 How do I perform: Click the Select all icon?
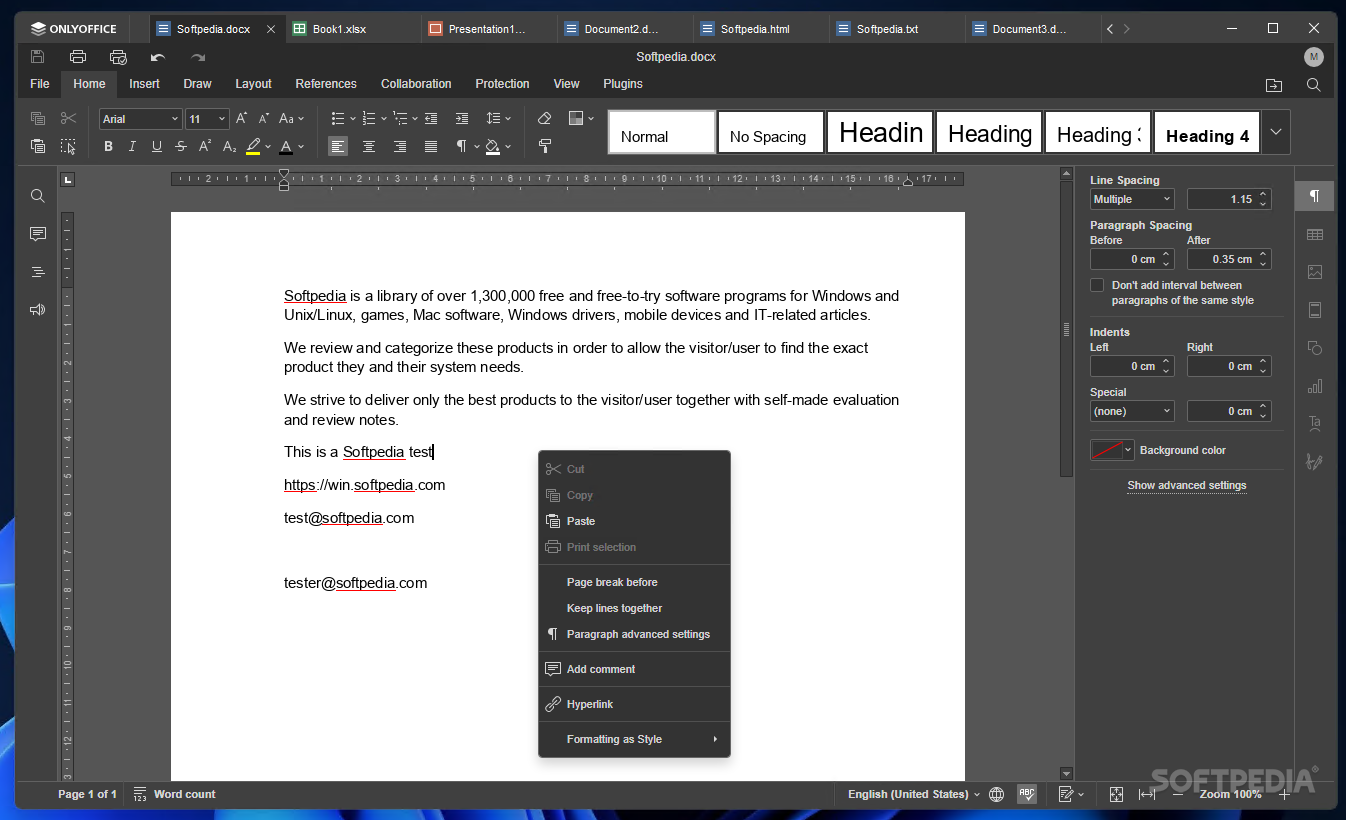coord(68,146)
